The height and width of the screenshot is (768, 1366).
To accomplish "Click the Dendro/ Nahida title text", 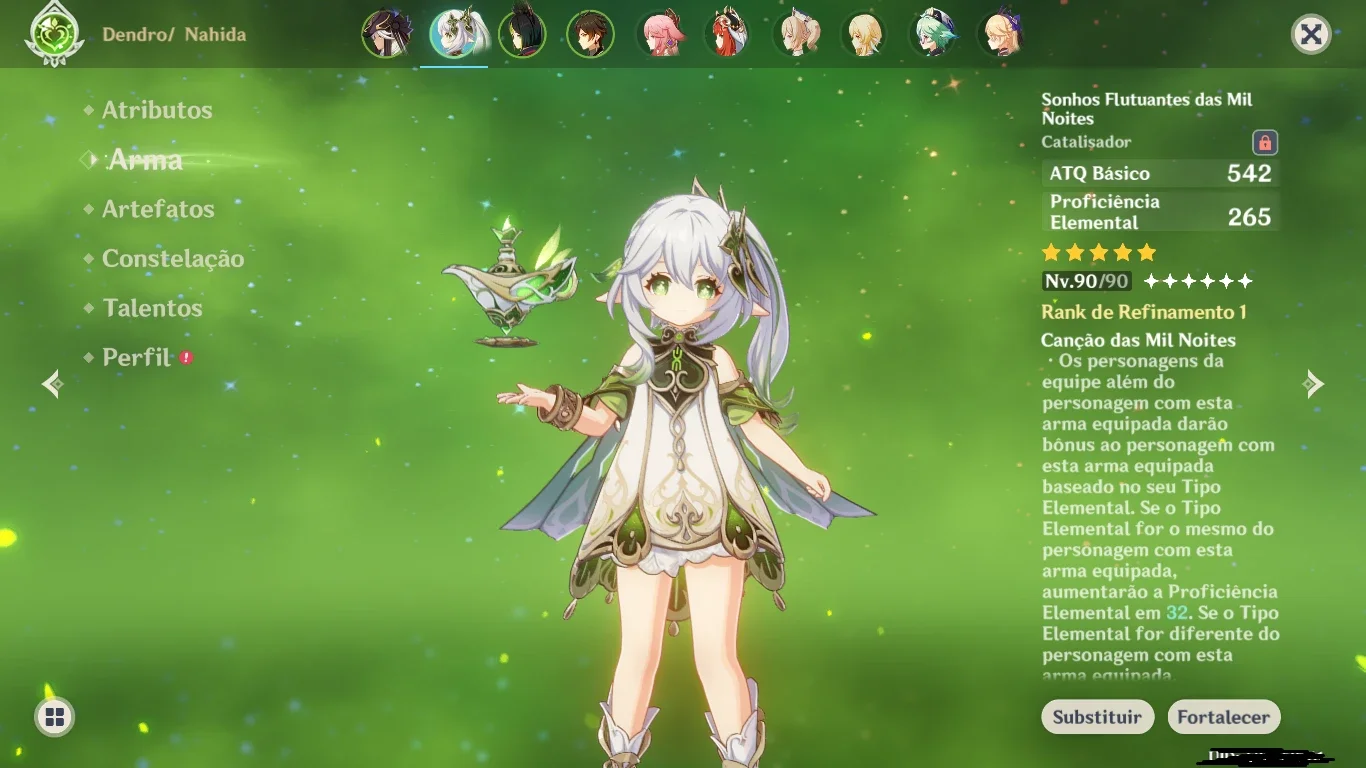I will (x=174, y=34).
